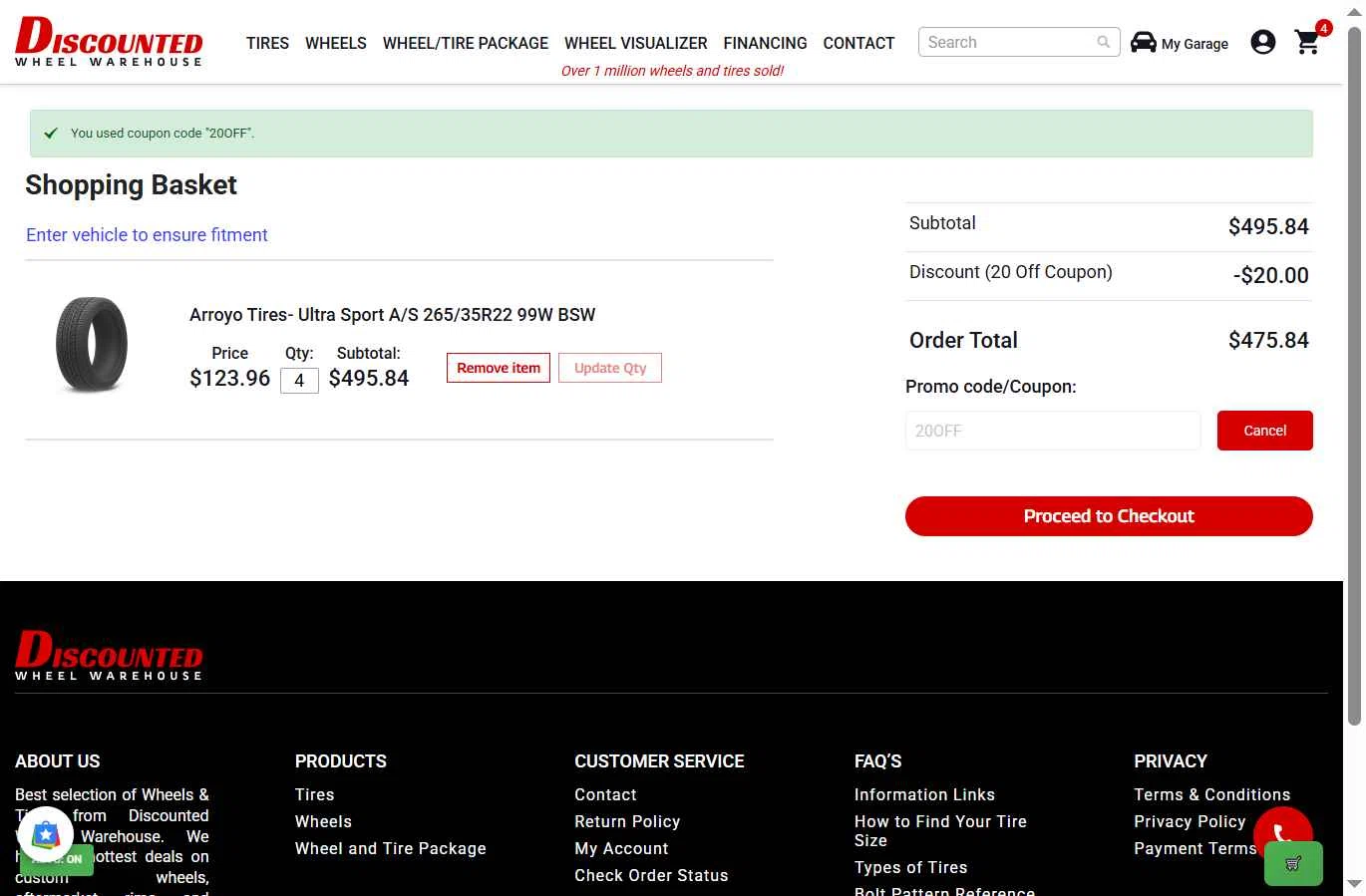The height and width of the screenshot is (896, 1366).
Task: Open the user account profile icon
Action: click(1262, 42)
